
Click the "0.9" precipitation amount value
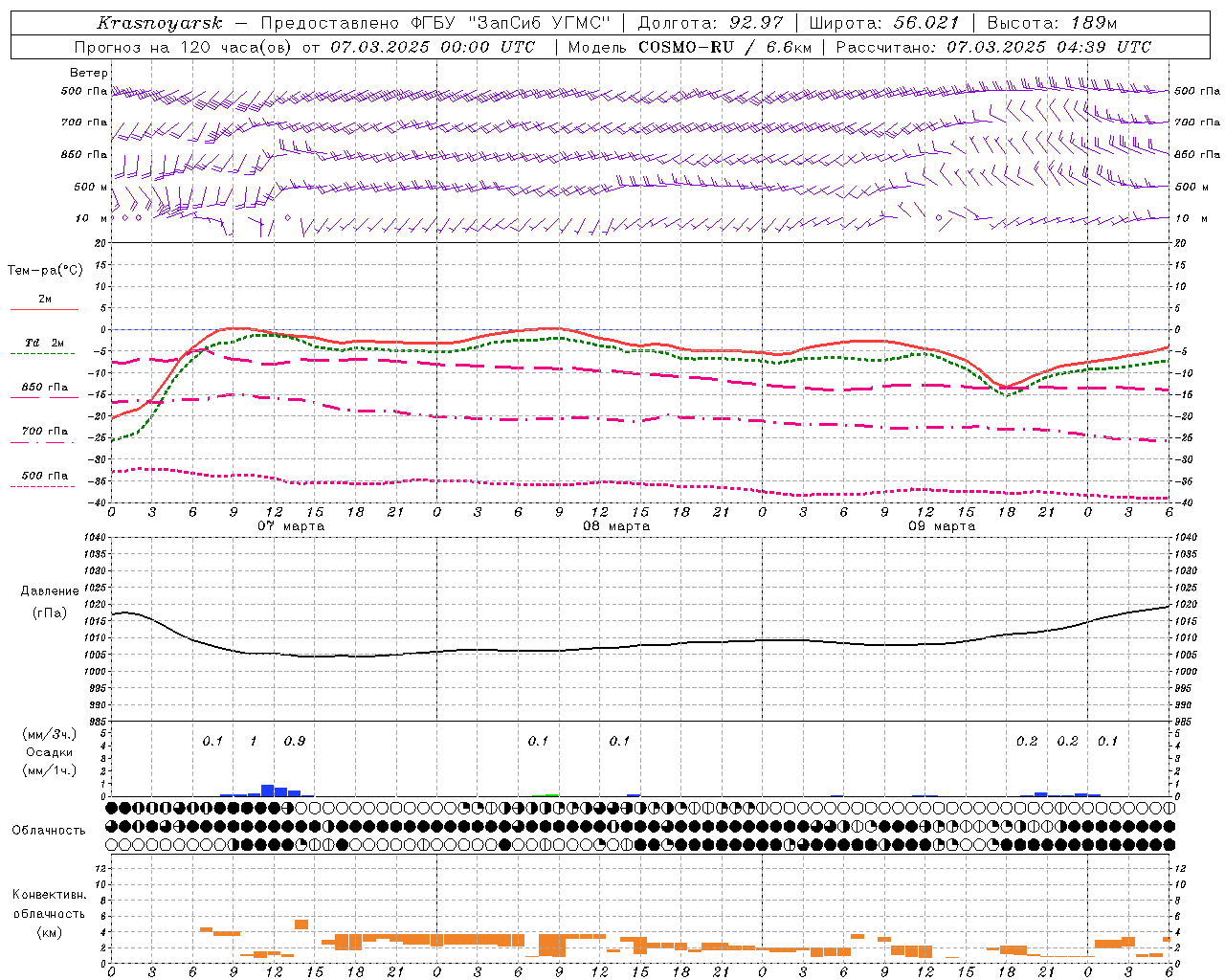click(295, 742)
